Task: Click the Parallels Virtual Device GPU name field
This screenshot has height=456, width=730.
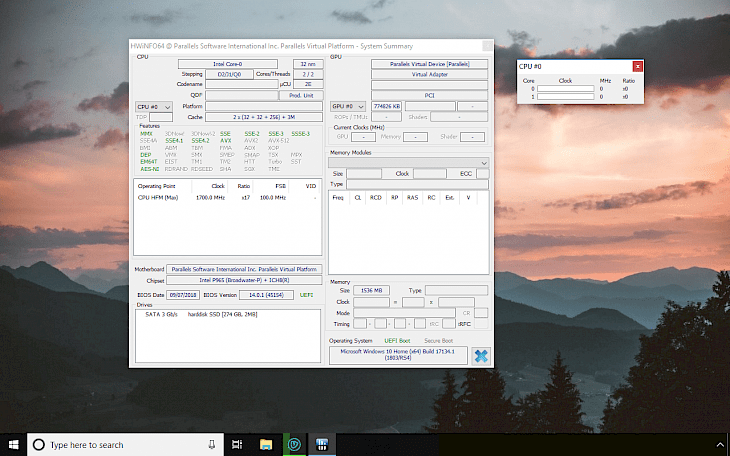Action: 429,64
